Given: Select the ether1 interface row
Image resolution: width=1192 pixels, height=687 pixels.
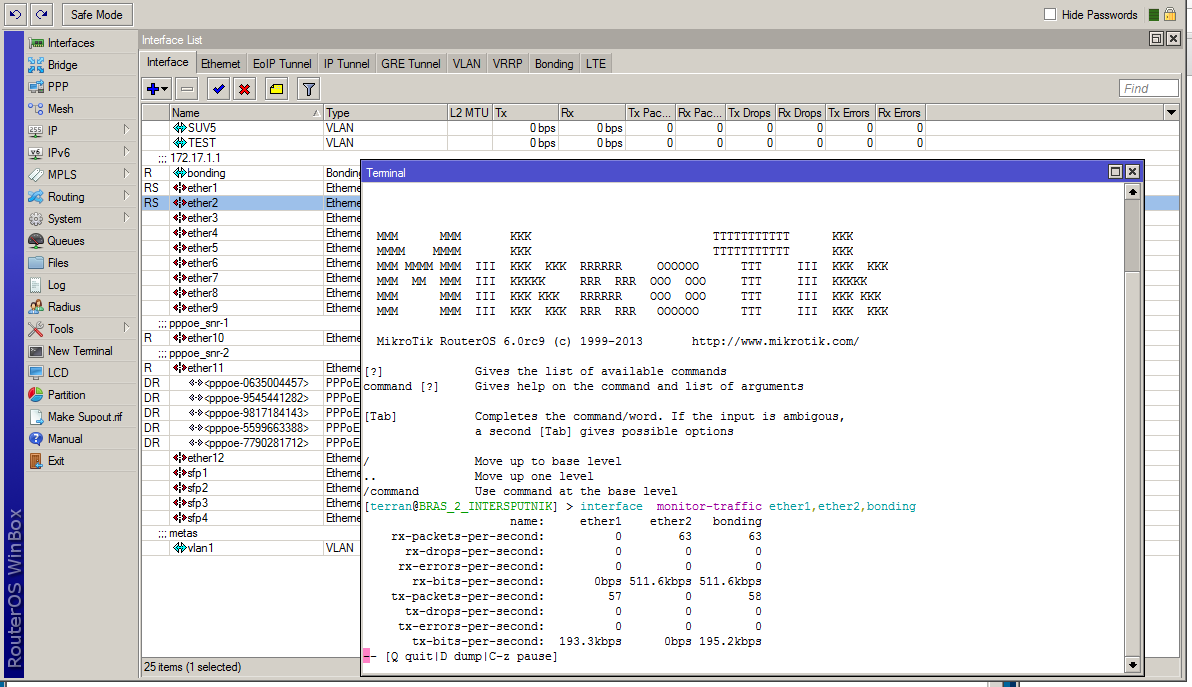Looking at the screenshot, I should 251,188.
